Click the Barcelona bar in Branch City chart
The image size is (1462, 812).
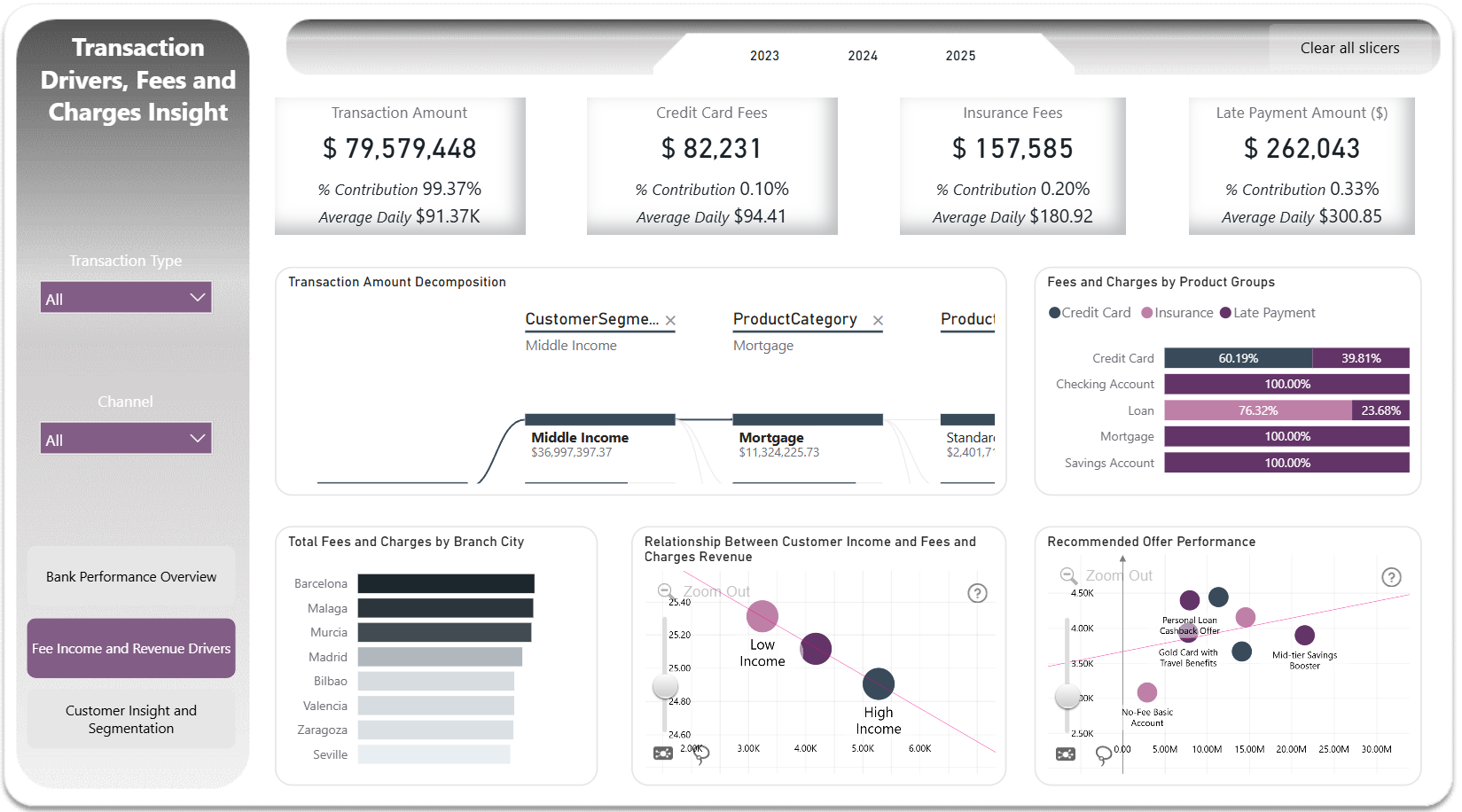pos(446,583)
